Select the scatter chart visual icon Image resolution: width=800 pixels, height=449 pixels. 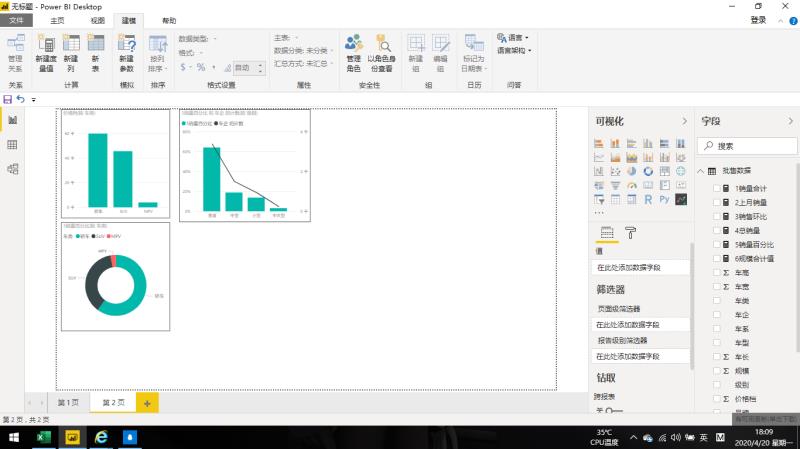pos(615,171)
